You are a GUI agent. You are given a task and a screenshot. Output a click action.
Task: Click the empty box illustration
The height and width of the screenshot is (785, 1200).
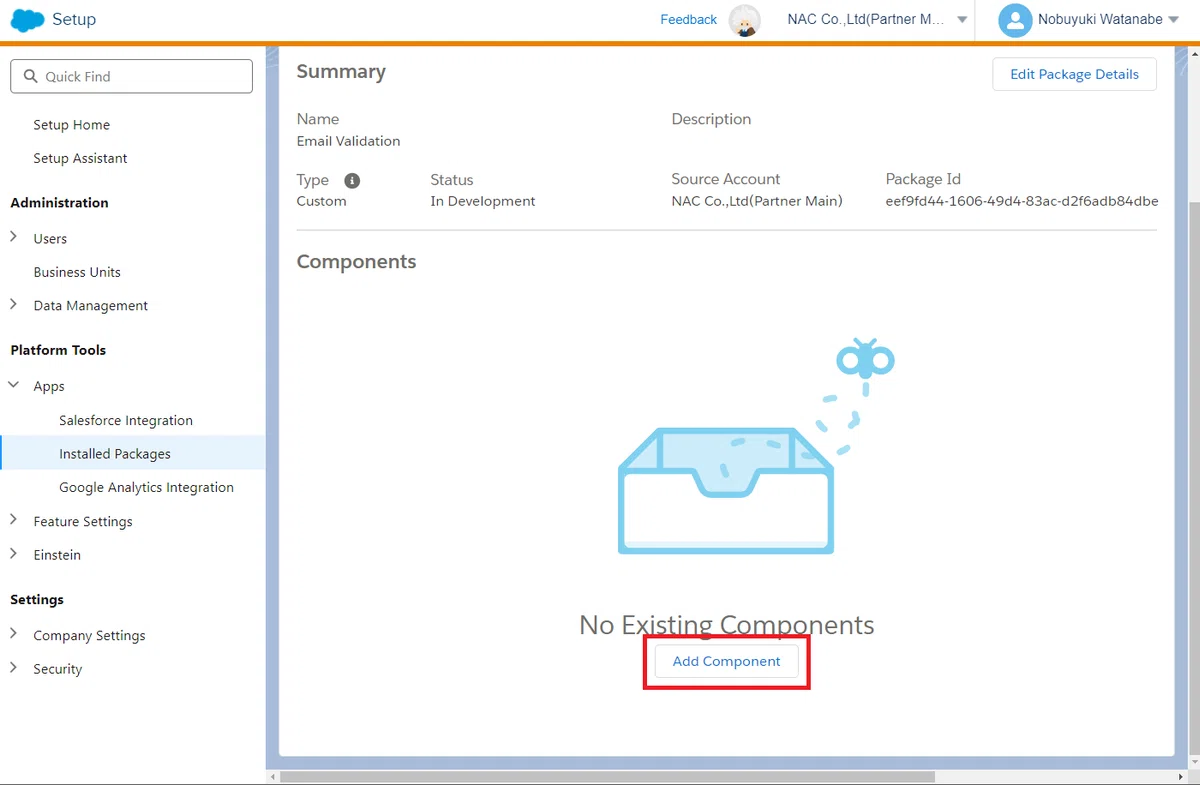point(726,490)
